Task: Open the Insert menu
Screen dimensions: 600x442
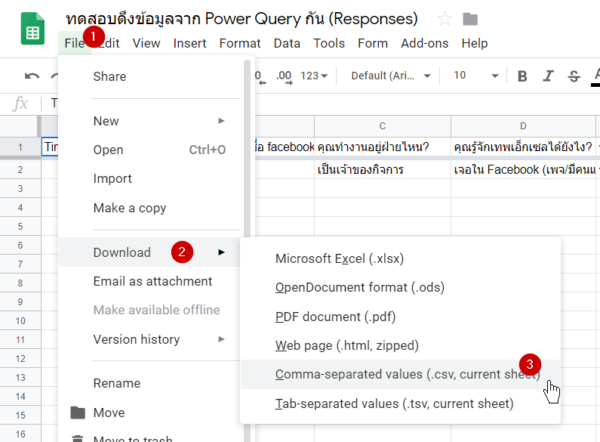Action: [x=189, y=43]
